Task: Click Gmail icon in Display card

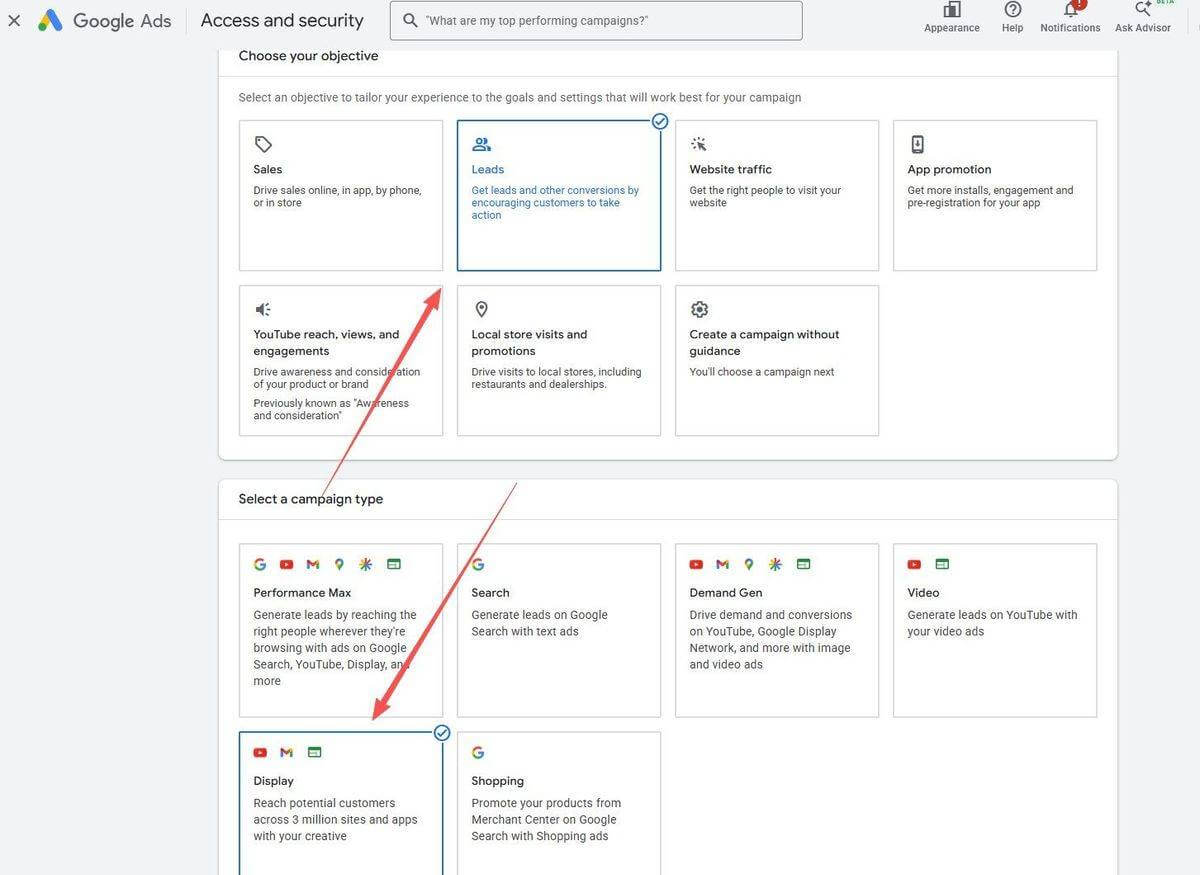Action: point(286,752)
